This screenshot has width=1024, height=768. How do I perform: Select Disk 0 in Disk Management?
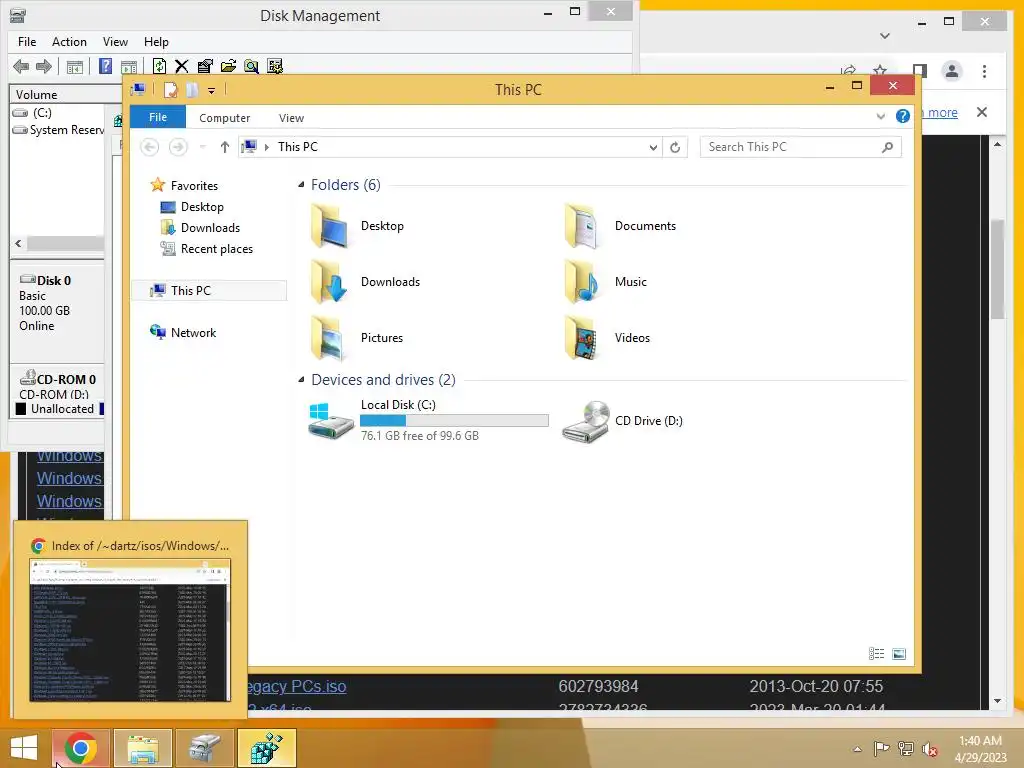[x=57, y=310]
